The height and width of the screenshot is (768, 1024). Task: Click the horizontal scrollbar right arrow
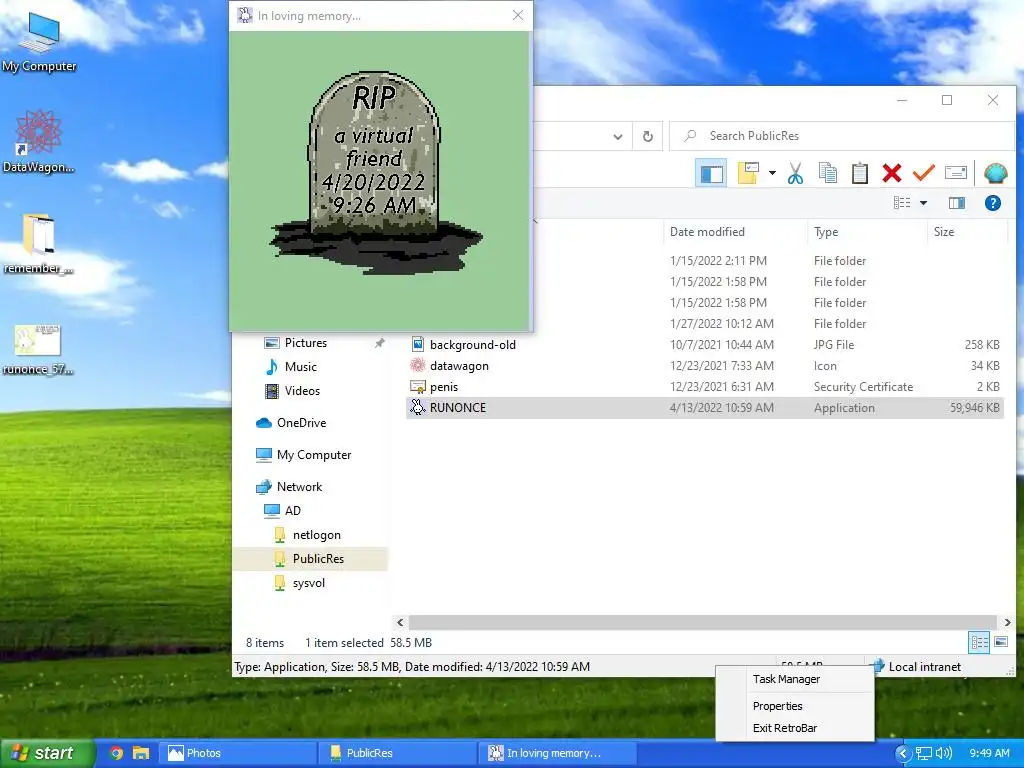1007,622
